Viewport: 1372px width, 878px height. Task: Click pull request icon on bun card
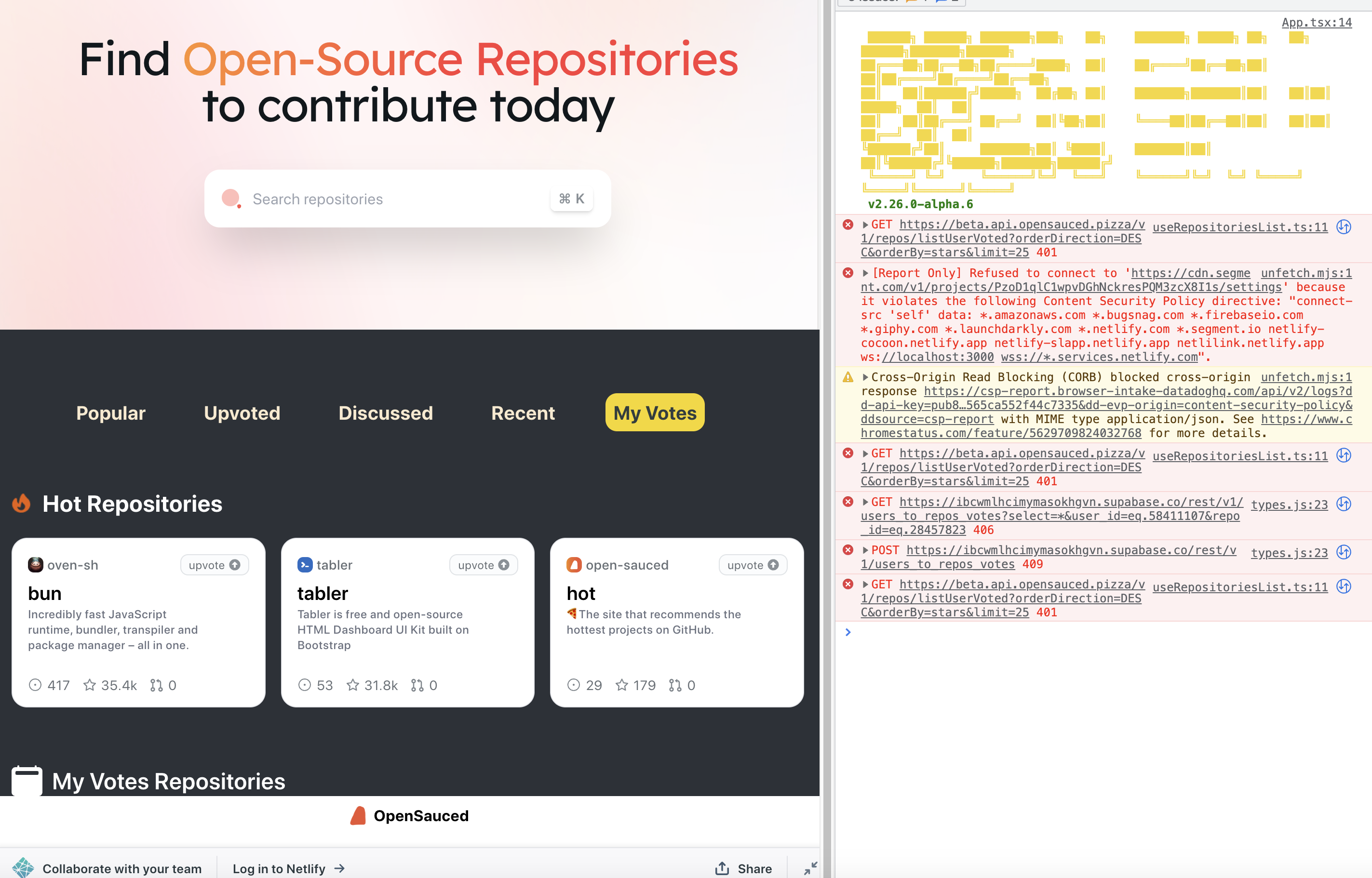pyautogui.click(x=156, y=685)
